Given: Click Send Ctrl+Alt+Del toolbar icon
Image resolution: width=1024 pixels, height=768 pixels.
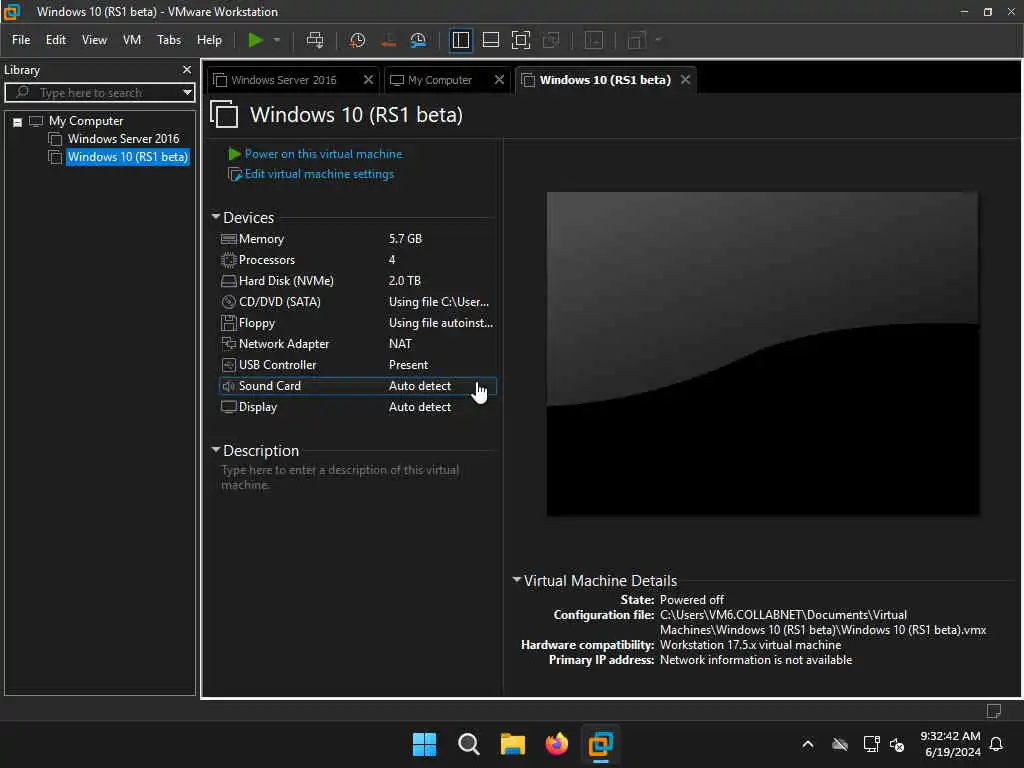Looking at the screenshot, I should pos(315,40).
